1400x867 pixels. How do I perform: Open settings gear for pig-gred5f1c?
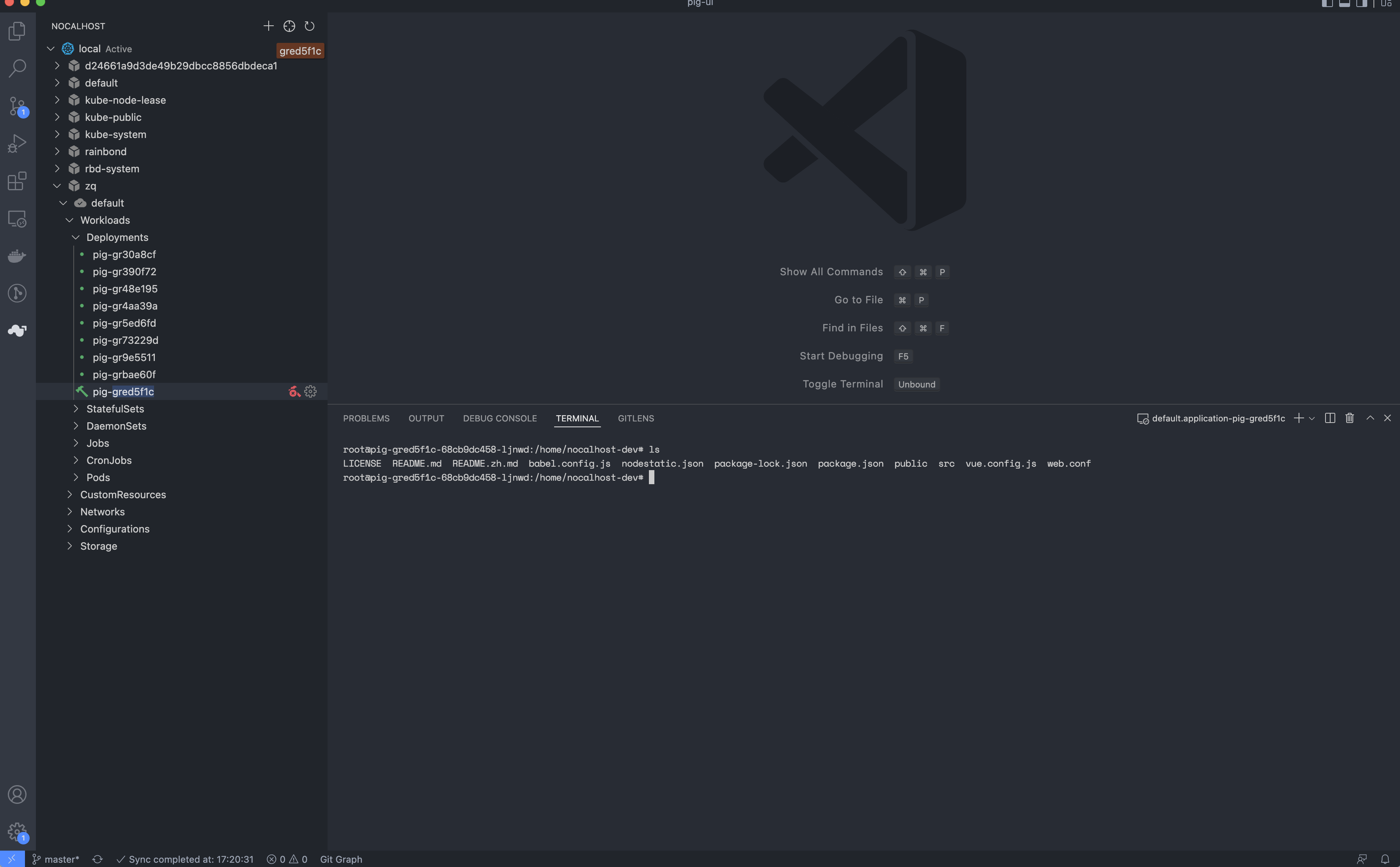click(x=310, y=392)
